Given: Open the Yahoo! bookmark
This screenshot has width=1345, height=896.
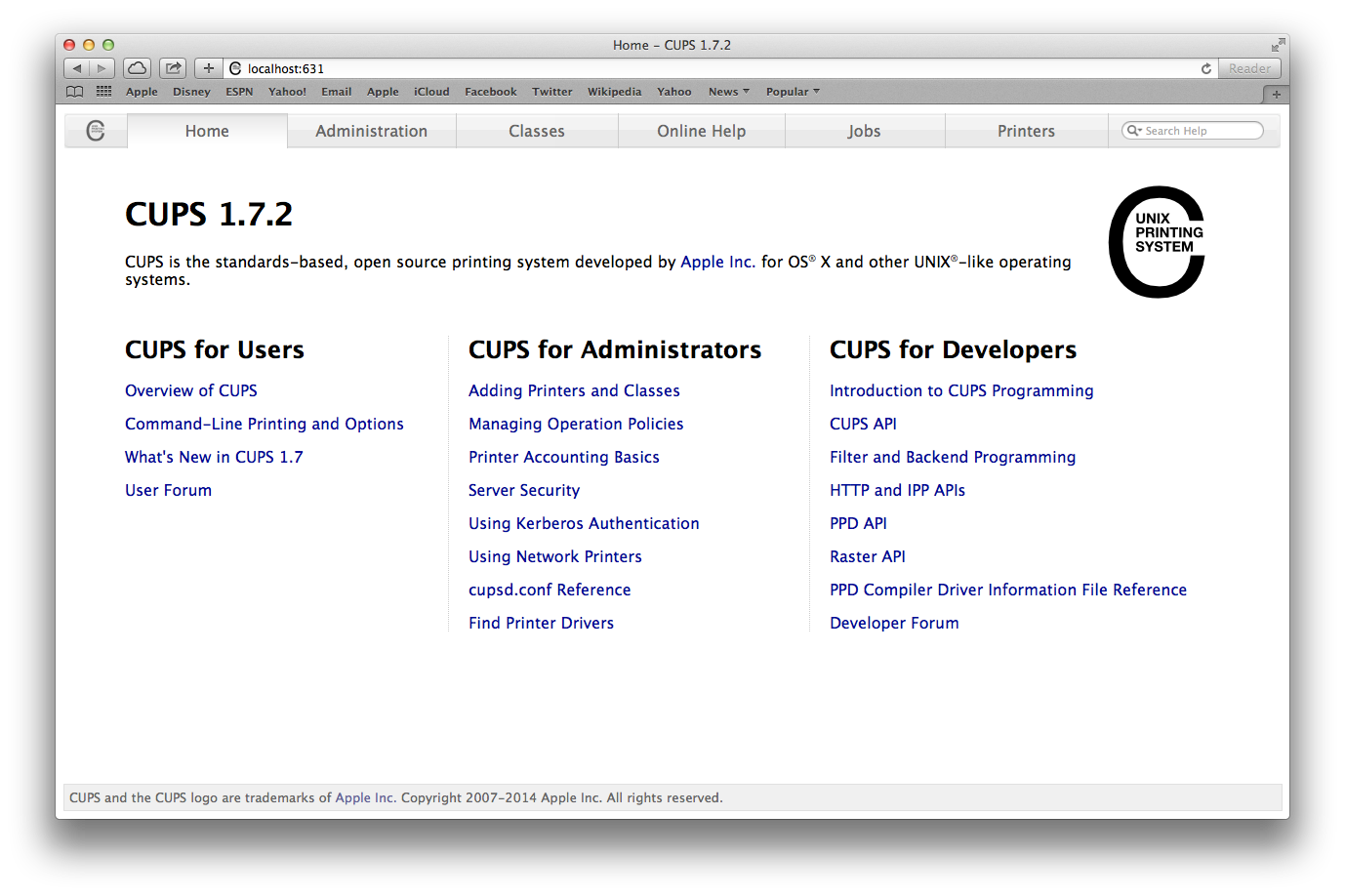Looking at the screenshot, I should click(x=287, y=92).
